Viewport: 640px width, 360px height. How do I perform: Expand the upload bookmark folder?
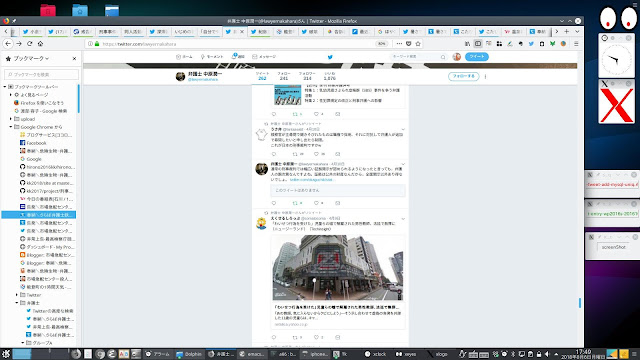click(x=11, y=119)
